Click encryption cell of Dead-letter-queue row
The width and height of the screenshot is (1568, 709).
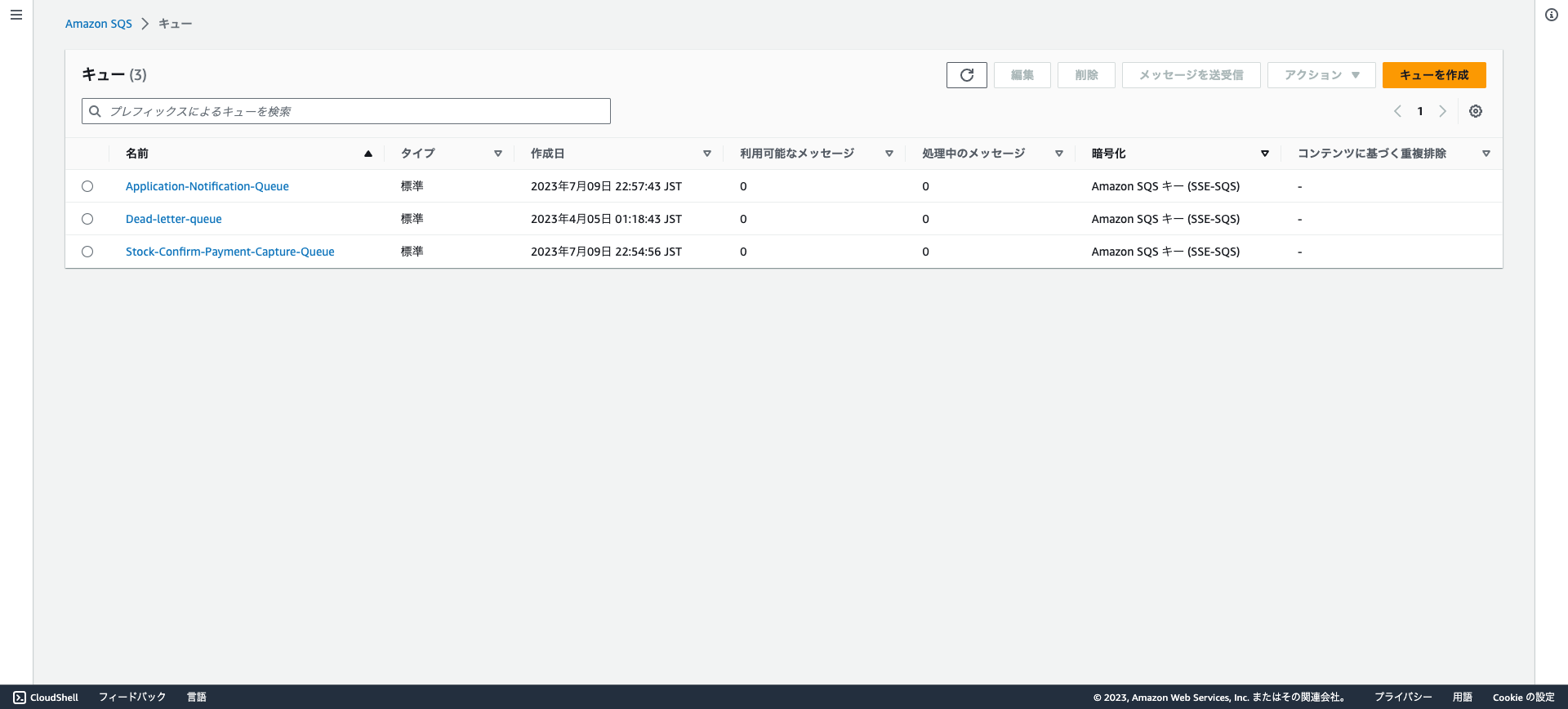tap(1165, 219)
